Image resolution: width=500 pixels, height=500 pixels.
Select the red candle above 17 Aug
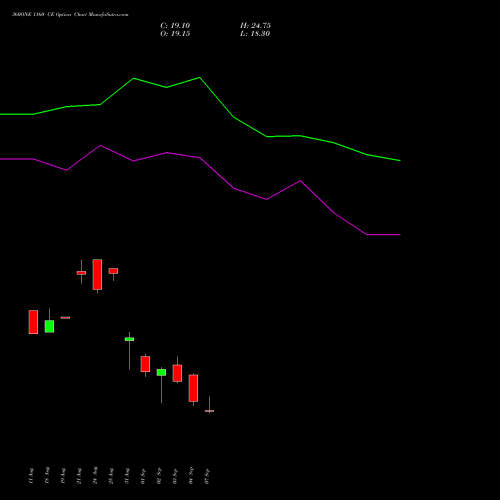[x=33, y=322]
